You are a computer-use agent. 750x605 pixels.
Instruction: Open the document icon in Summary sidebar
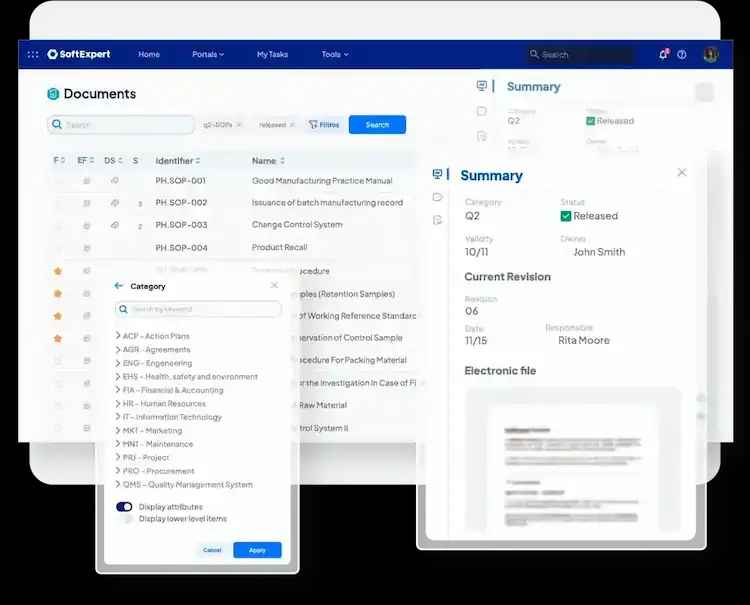tap(437, 220)
